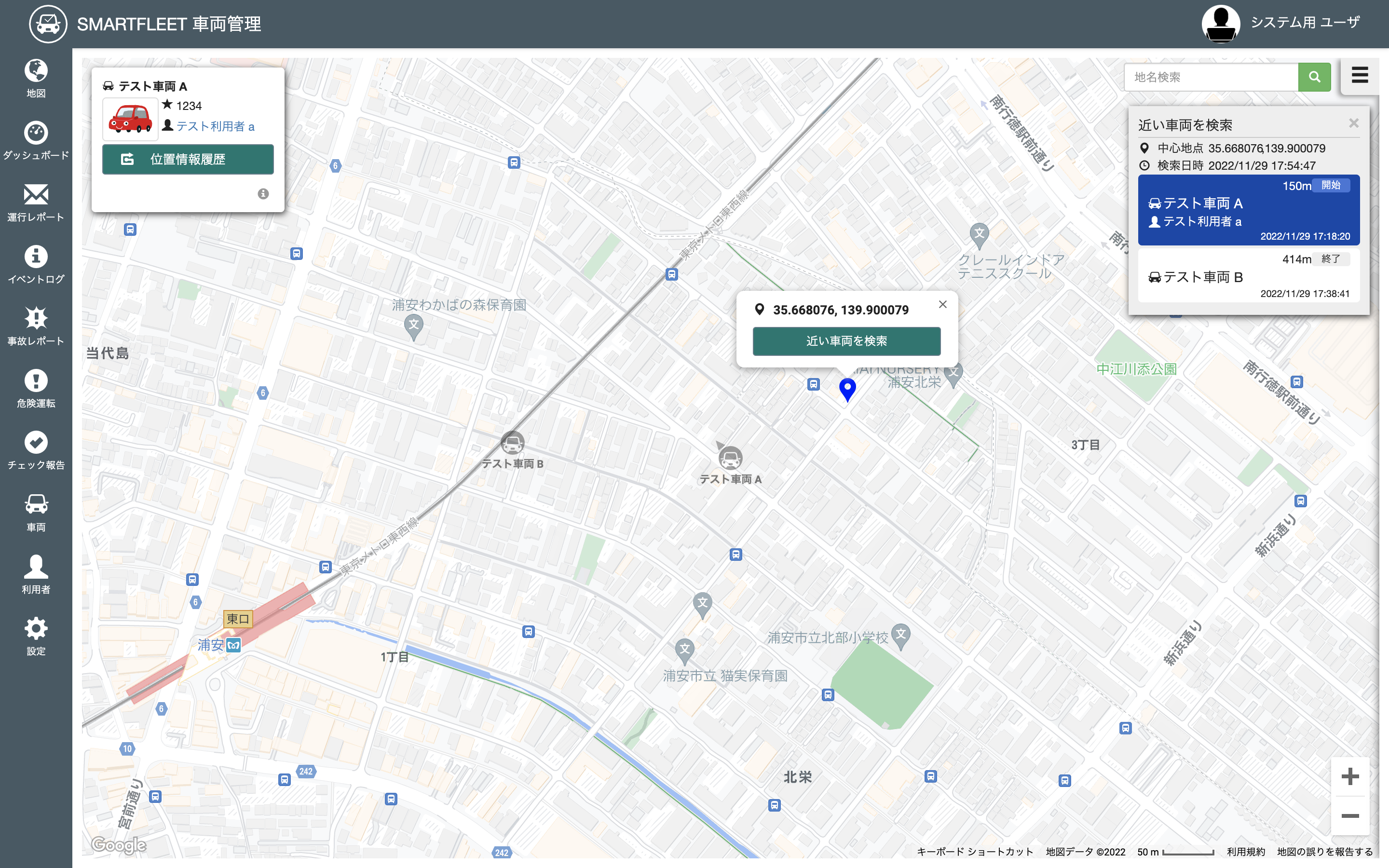Screen dimensions: 1389x868
Task: Click the テスト車両 A card title
Action: pos(152,86)
